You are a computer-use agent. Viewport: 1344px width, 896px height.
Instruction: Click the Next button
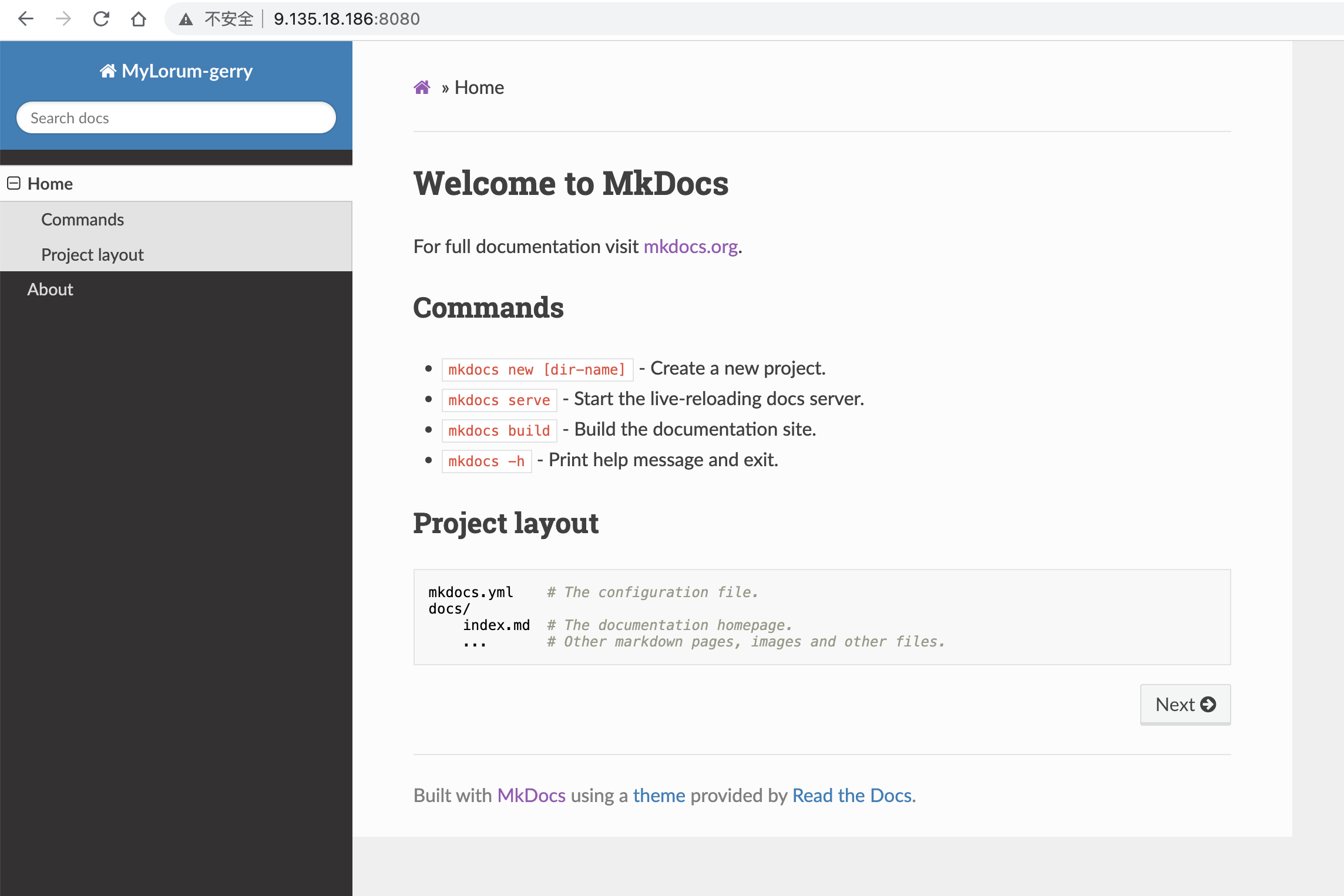coord(1185,704)
